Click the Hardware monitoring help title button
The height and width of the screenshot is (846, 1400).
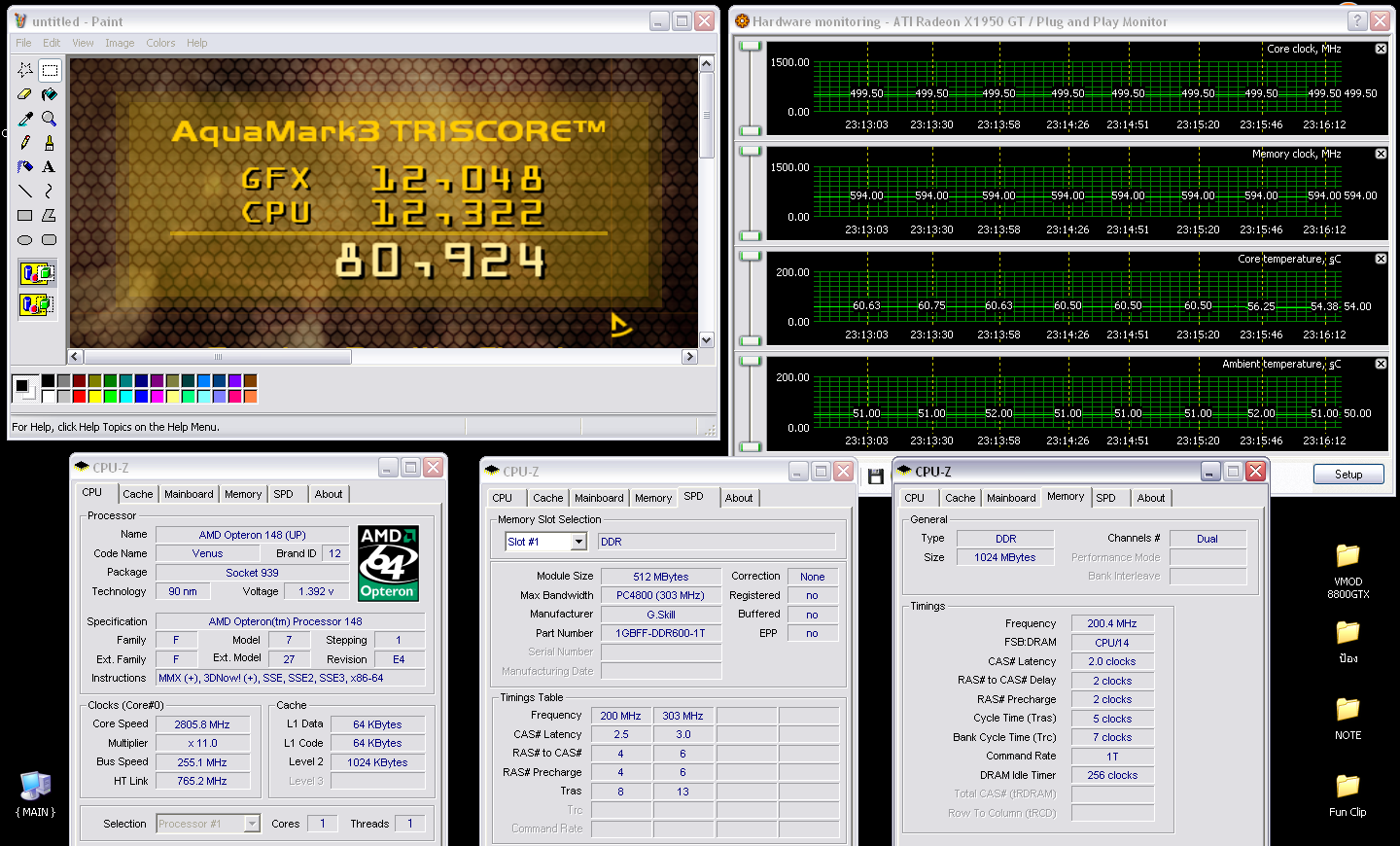point(1356,20)
